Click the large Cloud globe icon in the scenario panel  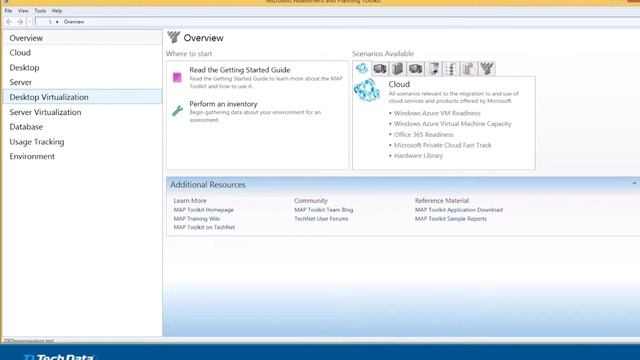[x=367, y=90]
